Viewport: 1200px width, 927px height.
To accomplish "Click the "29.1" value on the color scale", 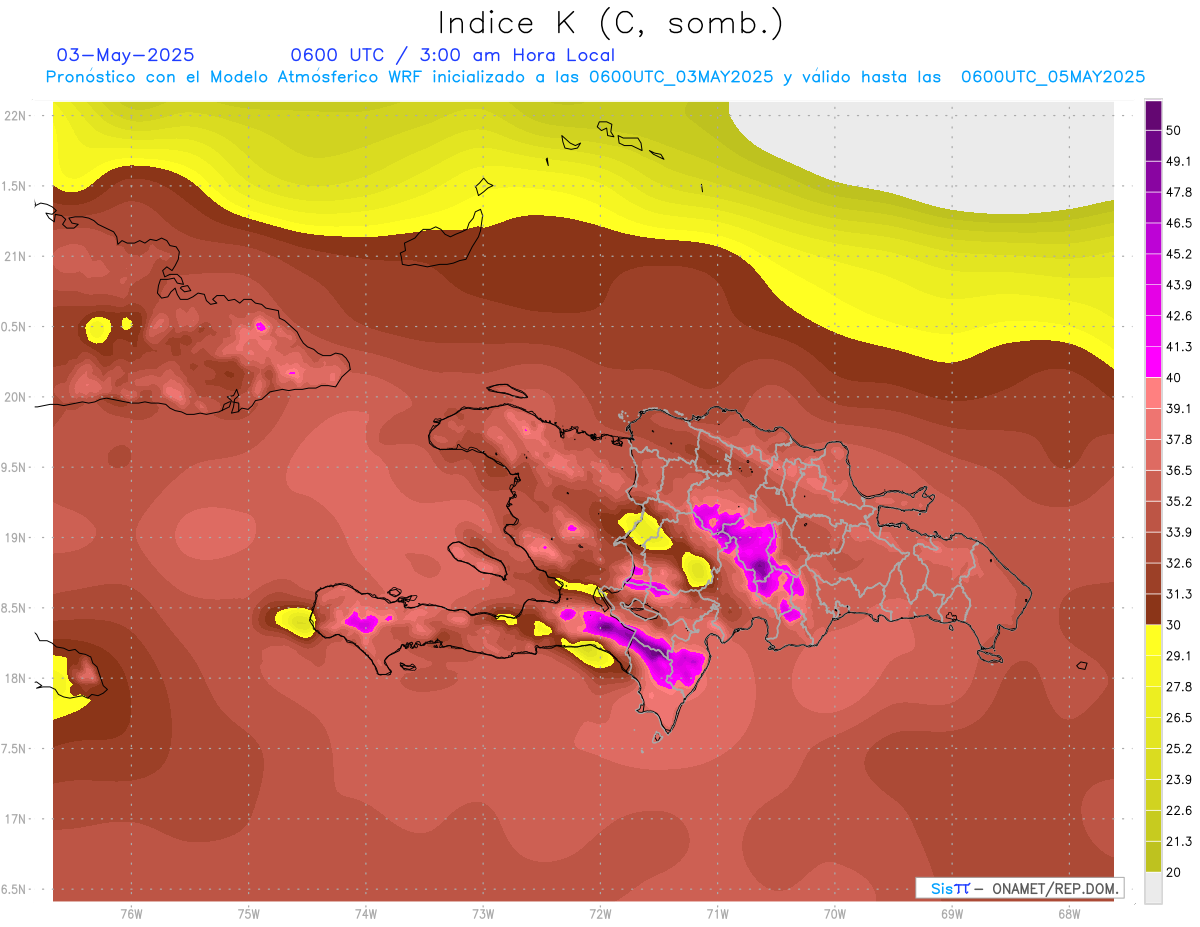I will click(x=1180, y=656).
